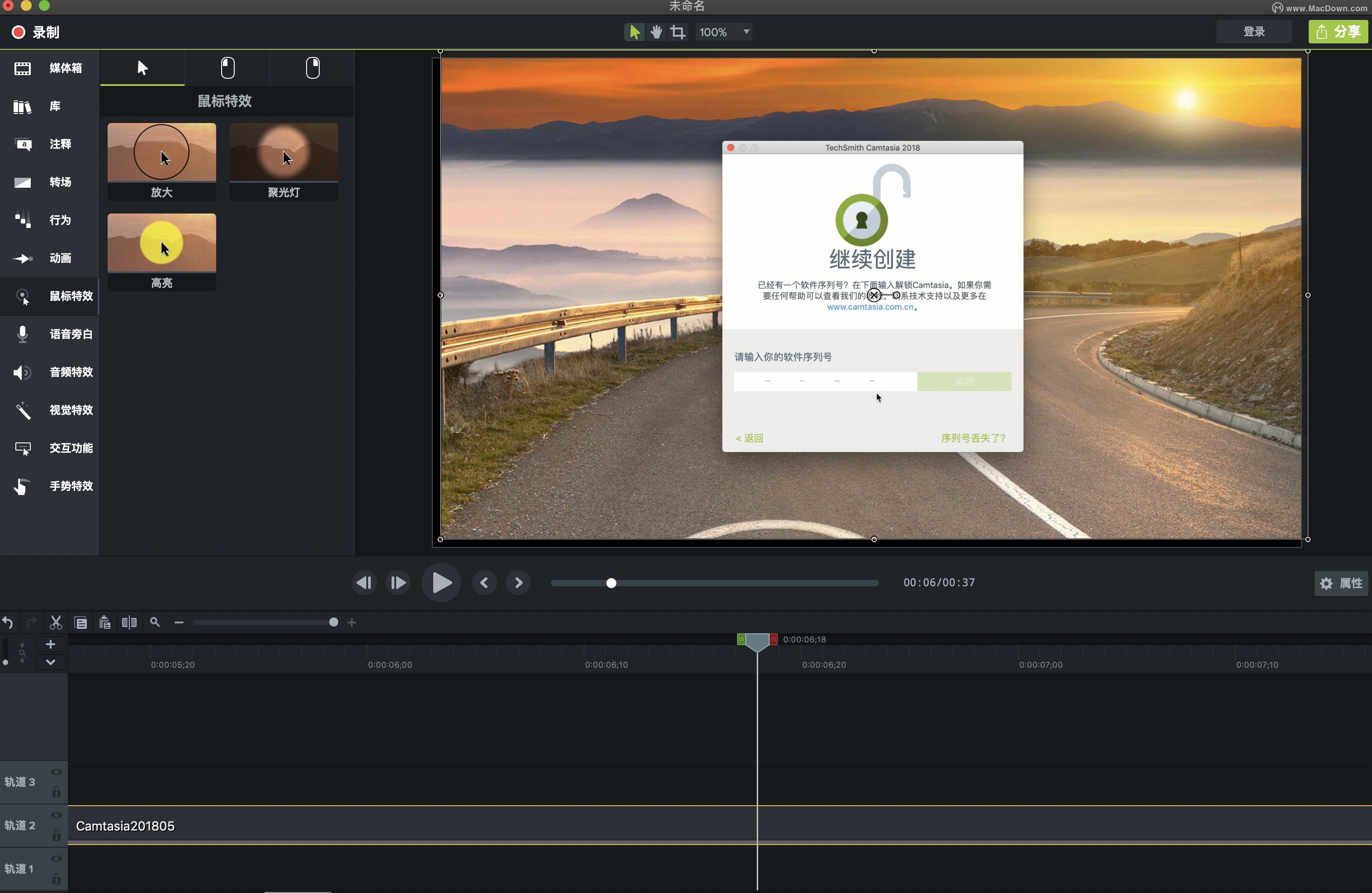
Task: Drag the timeline playhead position slider
Action: point(612,582)
